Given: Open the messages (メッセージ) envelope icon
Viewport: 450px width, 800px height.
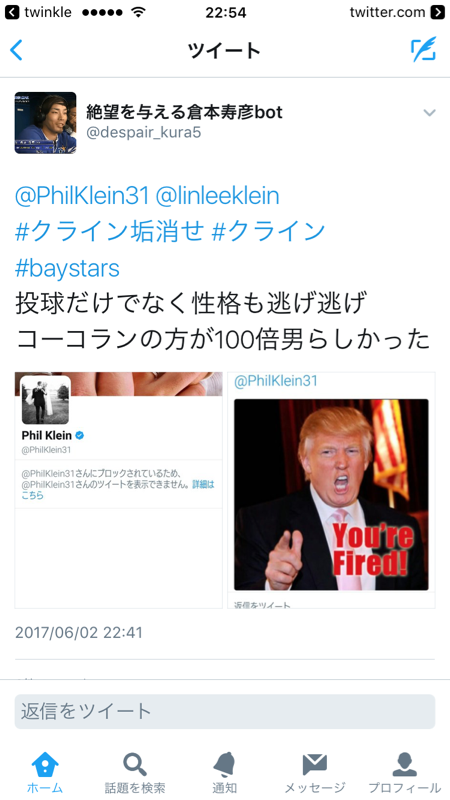Looking at the screenshot, I should pyautogui.click(x=314, y=764).
